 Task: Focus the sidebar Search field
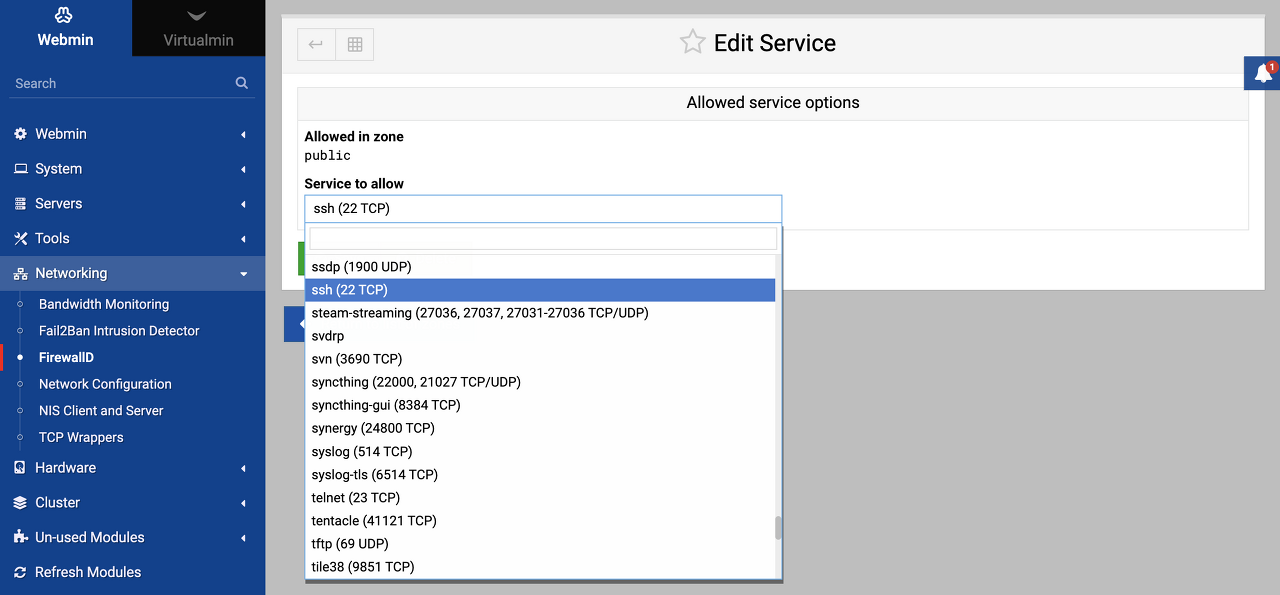pyautogui.click(x=122, y=83)
